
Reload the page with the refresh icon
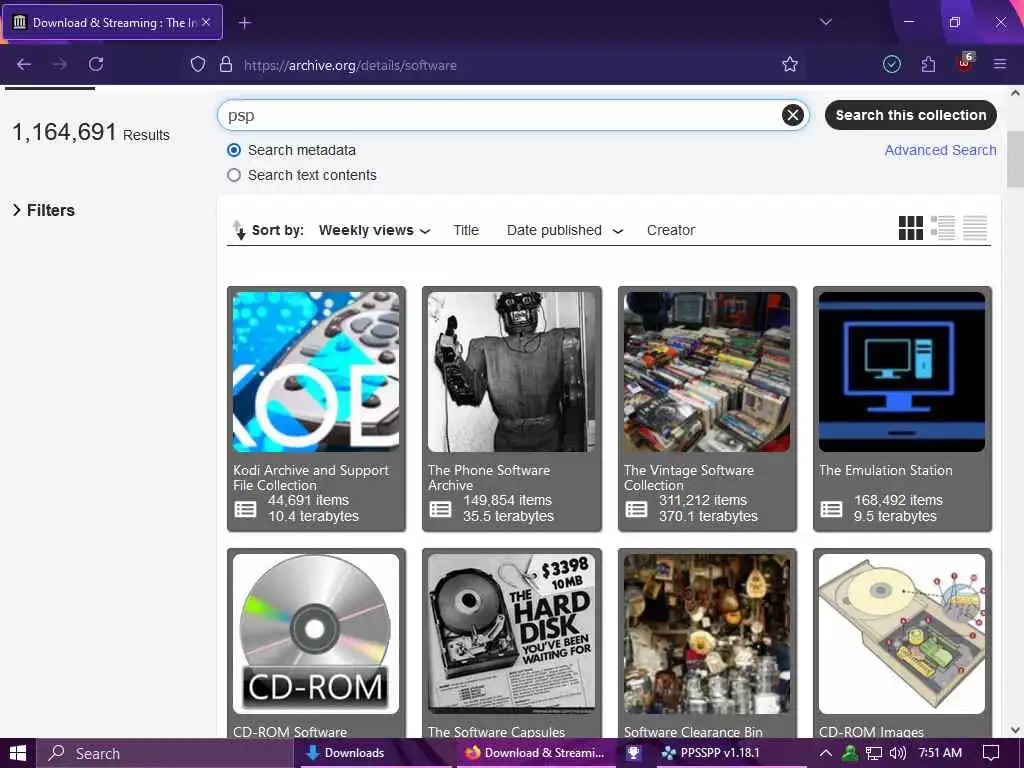96,64
